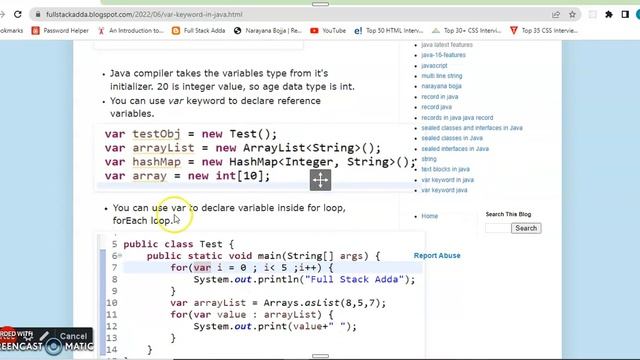This screenshot has width=640, height=360.
Task: Click the share page icon
Action: tap(556, 15)
